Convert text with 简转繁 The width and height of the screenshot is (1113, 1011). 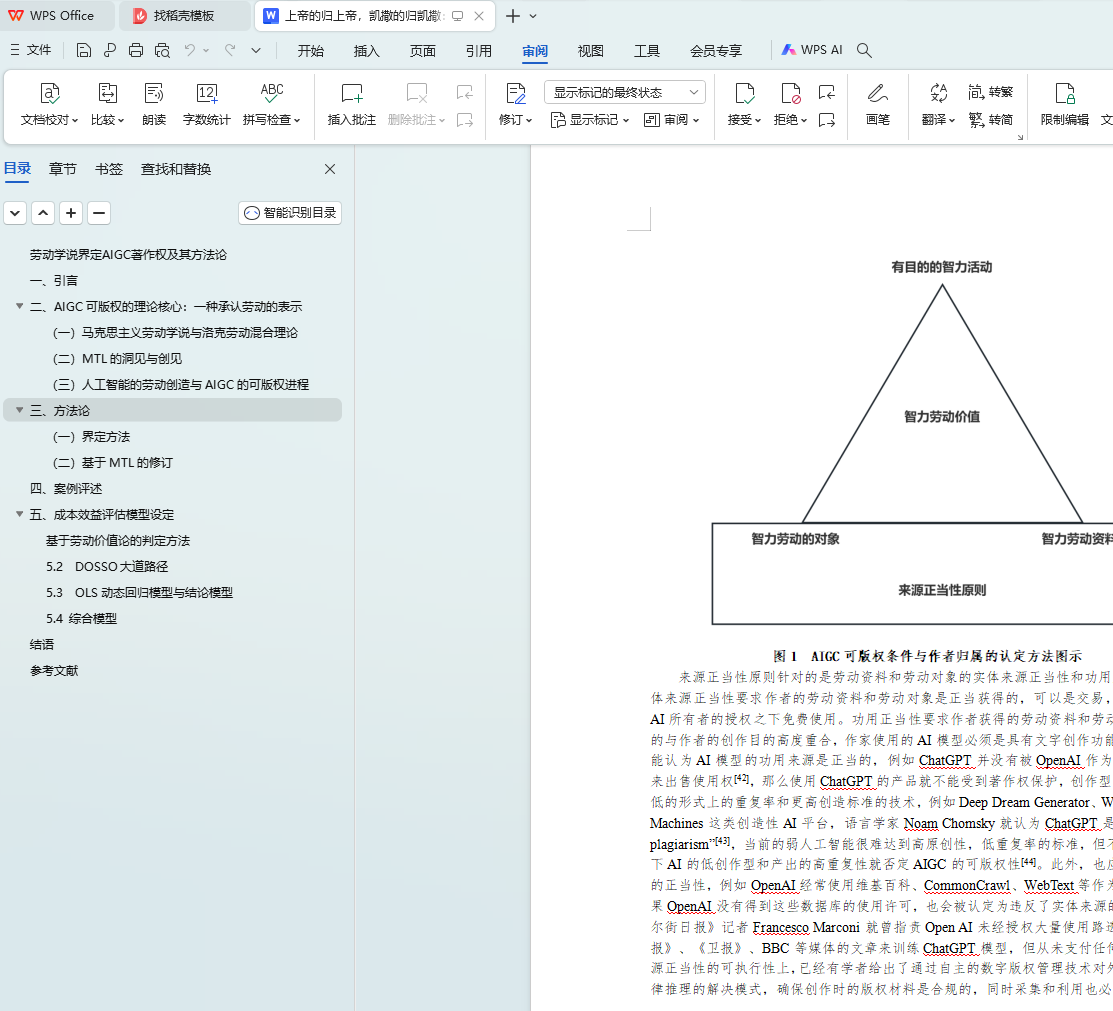[991, 92]
